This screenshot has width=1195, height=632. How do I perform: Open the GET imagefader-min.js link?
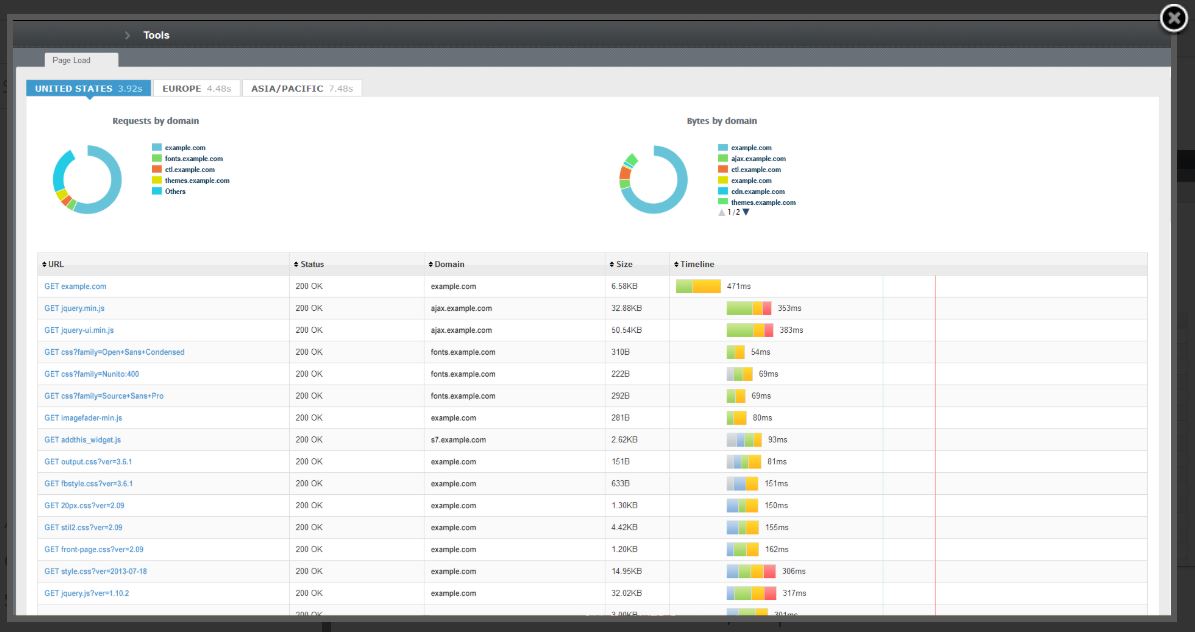click(83, 418)
